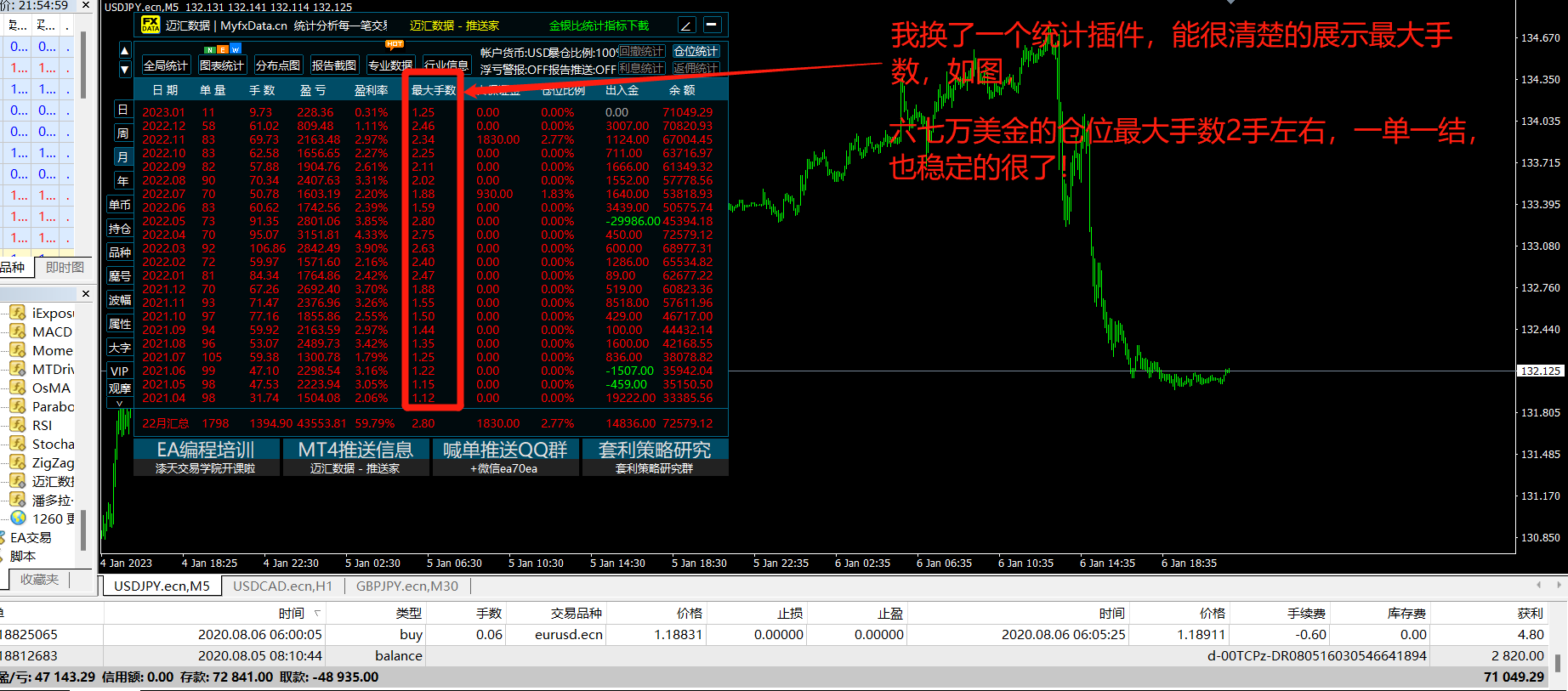
Task: Select the 大字 side option
Action: [120, 348]
